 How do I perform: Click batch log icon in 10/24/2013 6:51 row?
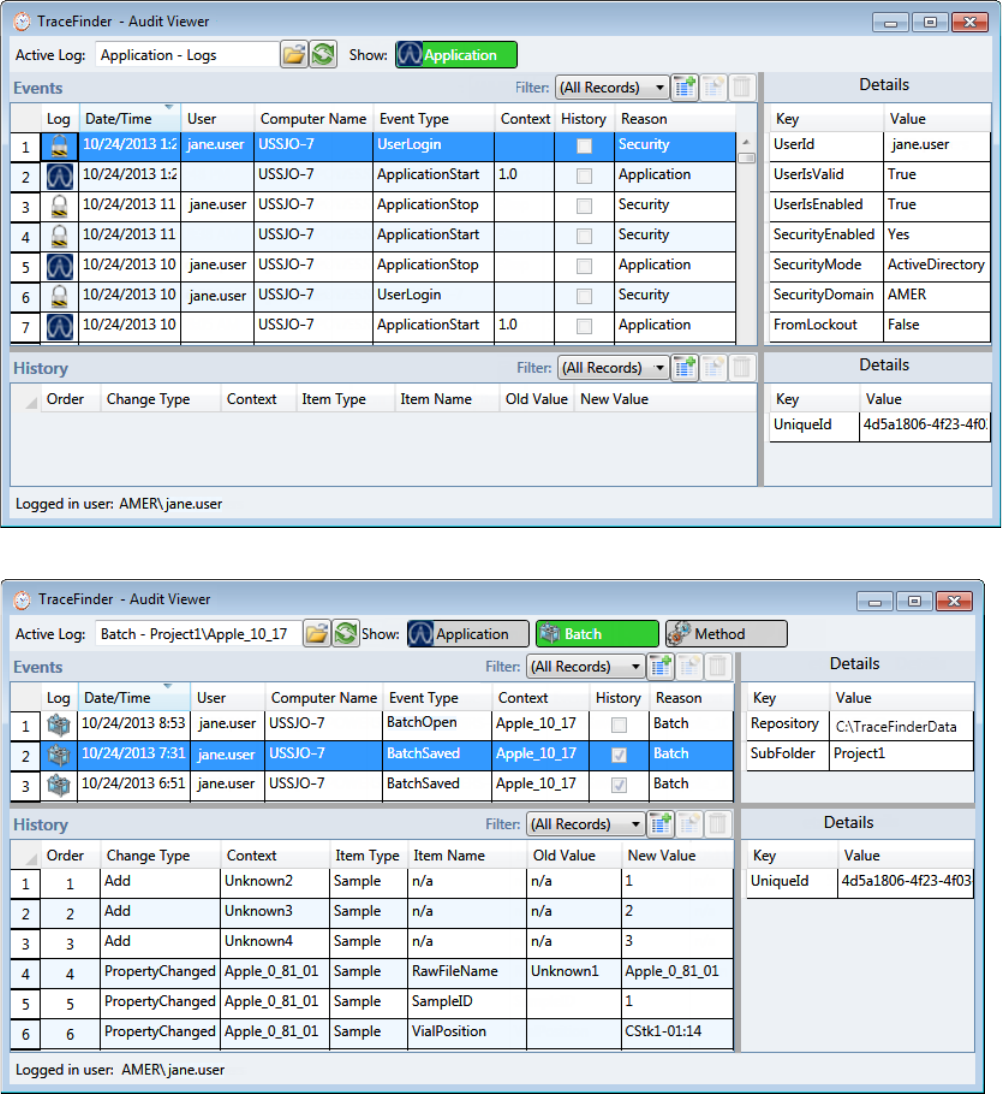[x=59, y=785]
